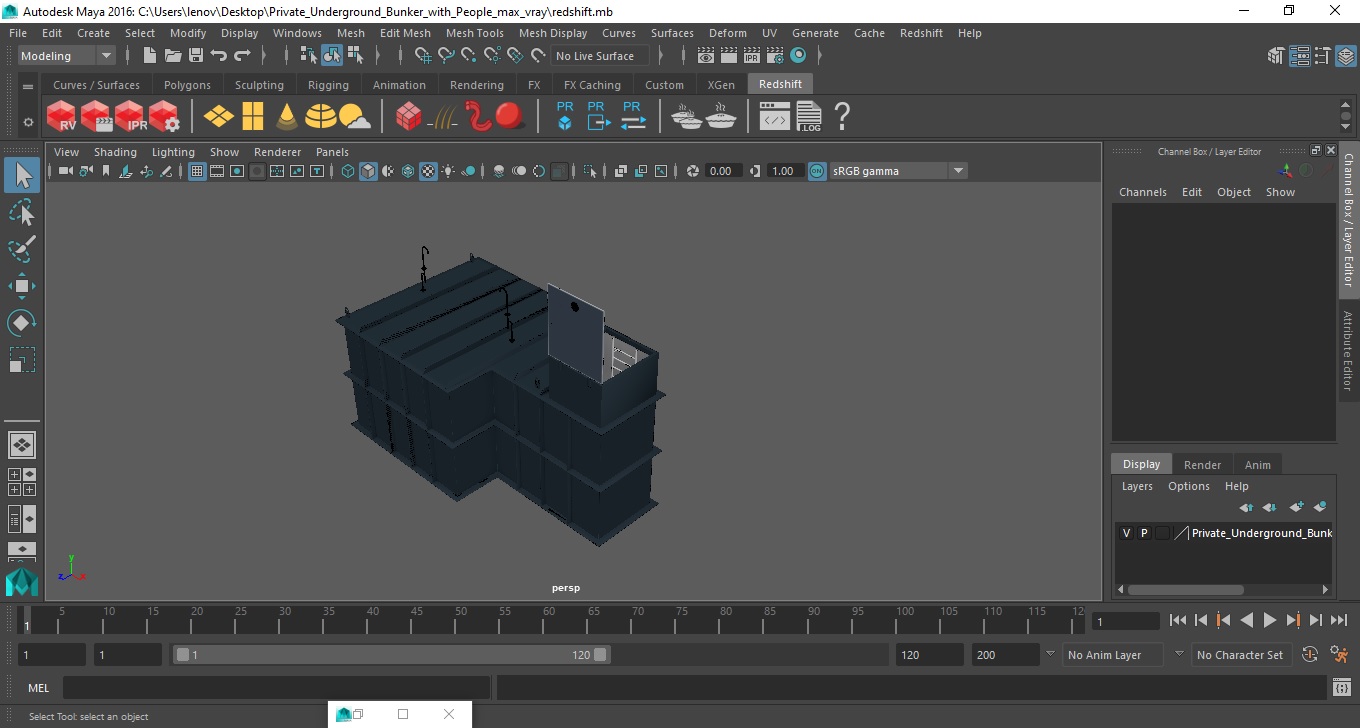Click Open Scene folder icon
Image resolution: width=1360 pixels, height=728 pixels.
(x=173, y=56)
